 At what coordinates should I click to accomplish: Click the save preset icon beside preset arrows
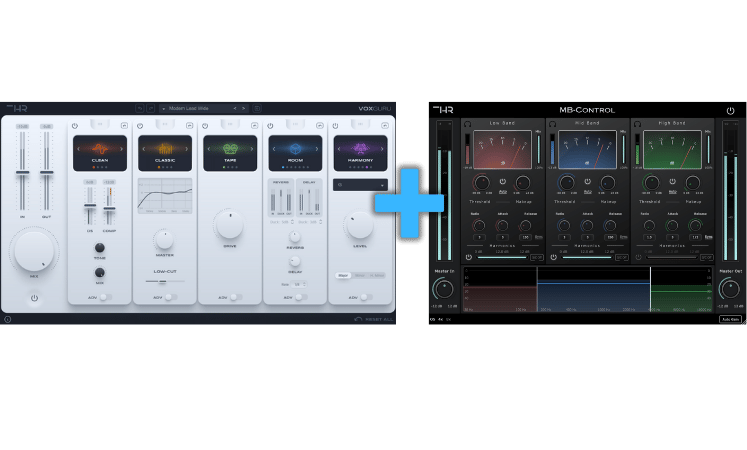click(x=257, y=109)
